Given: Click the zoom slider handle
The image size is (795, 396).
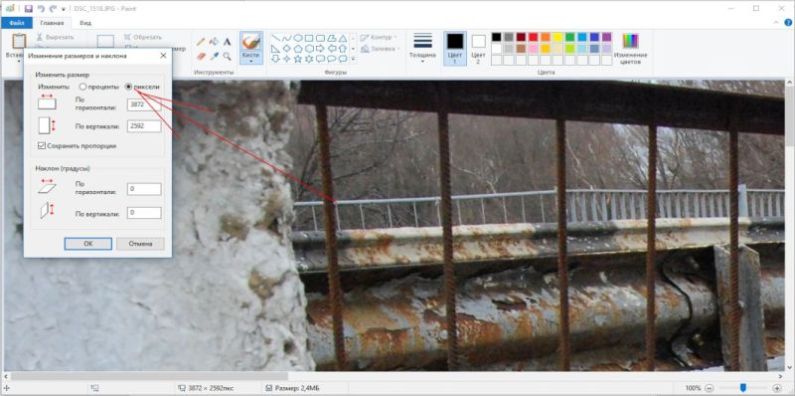Looking at the screenshot, I should pyautogui.click(x=743, y=388).
